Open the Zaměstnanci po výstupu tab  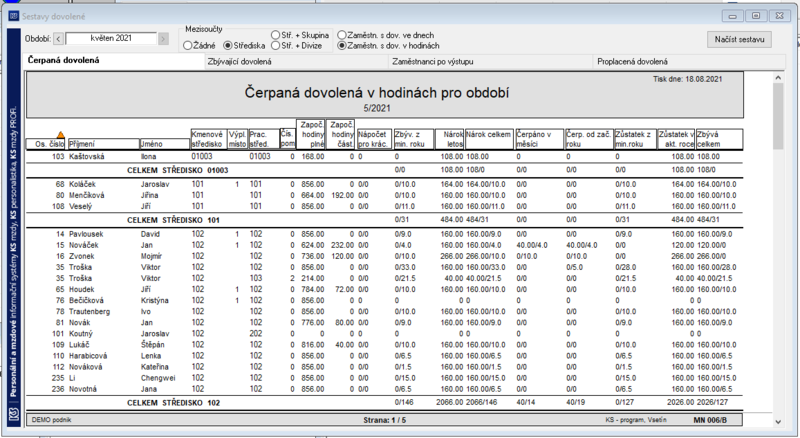pos(490,62)
